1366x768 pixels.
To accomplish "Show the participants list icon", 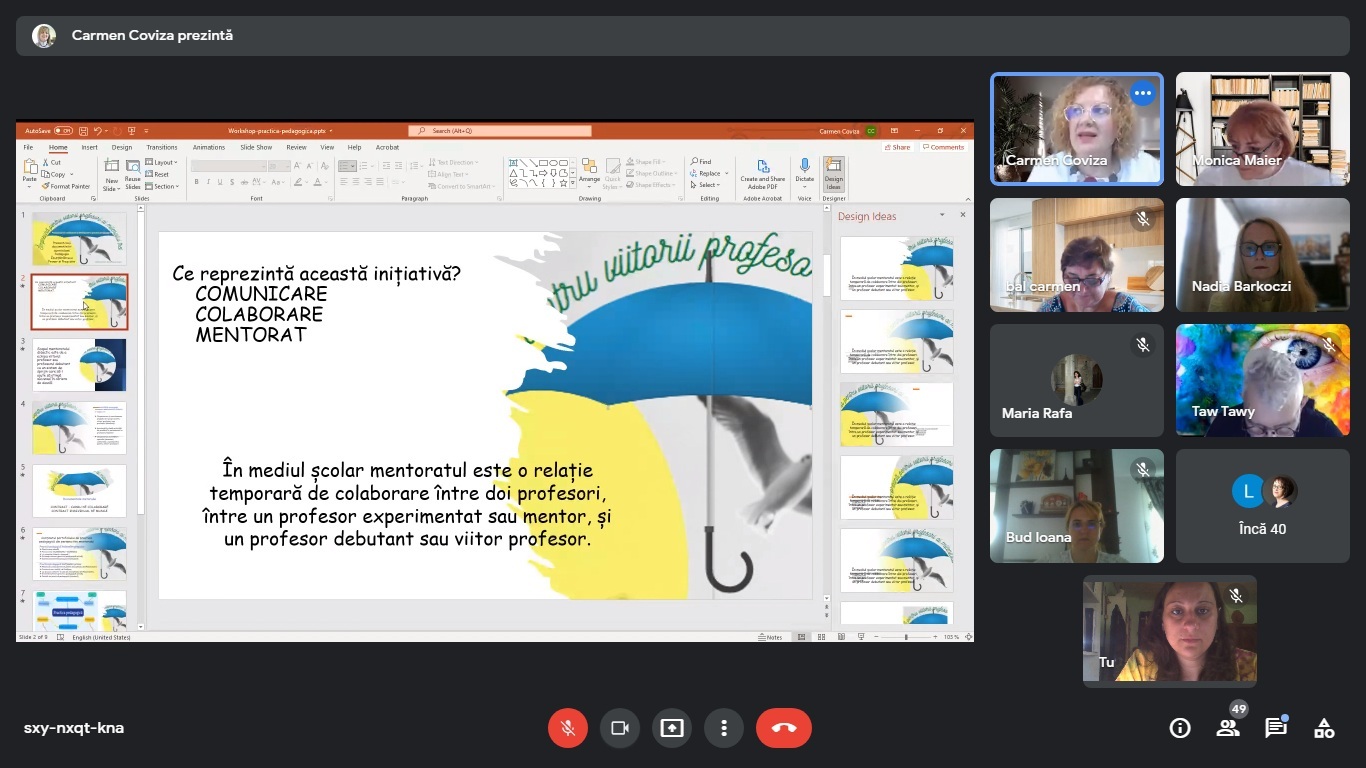I will click(1228, 728).
